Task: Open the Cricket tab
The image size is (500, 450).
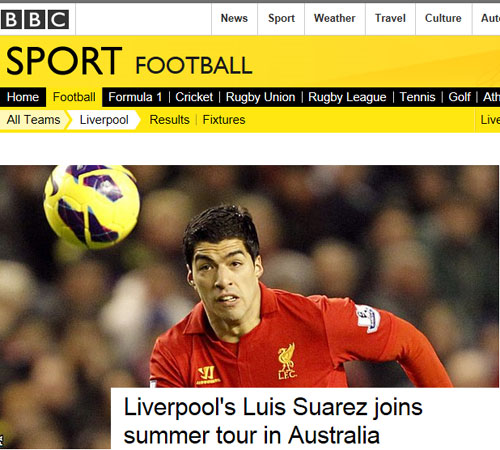Action: pos(194,97)
